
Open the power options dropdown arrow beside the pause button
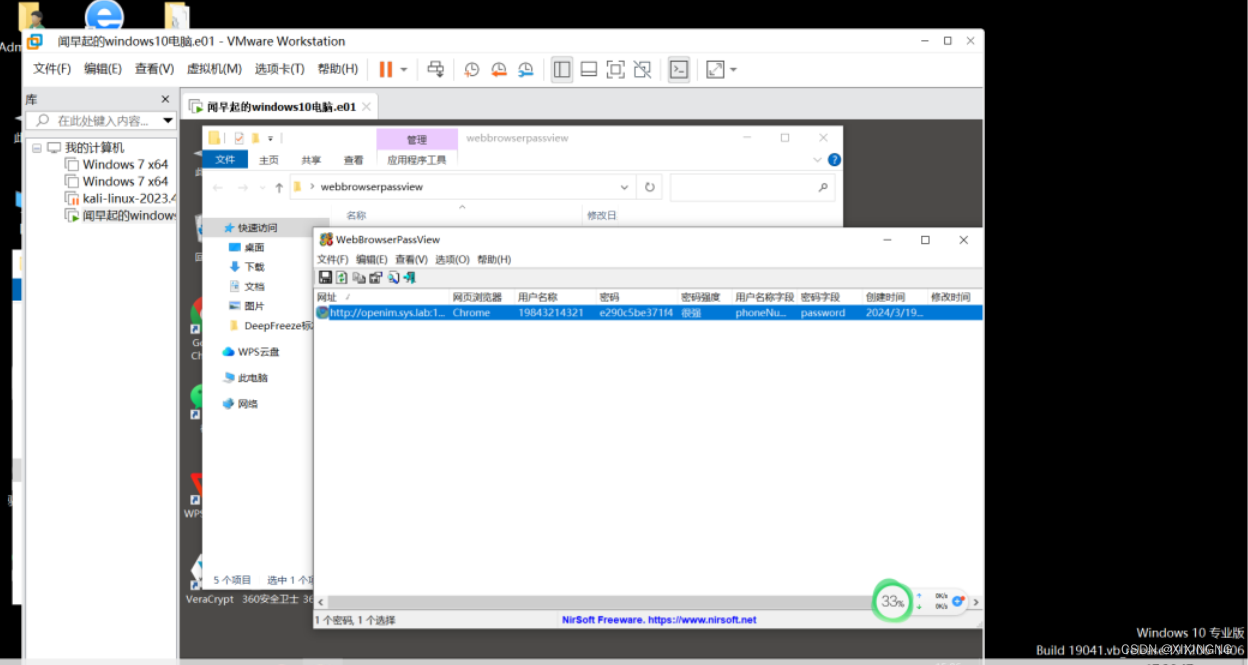coord(404,70)
